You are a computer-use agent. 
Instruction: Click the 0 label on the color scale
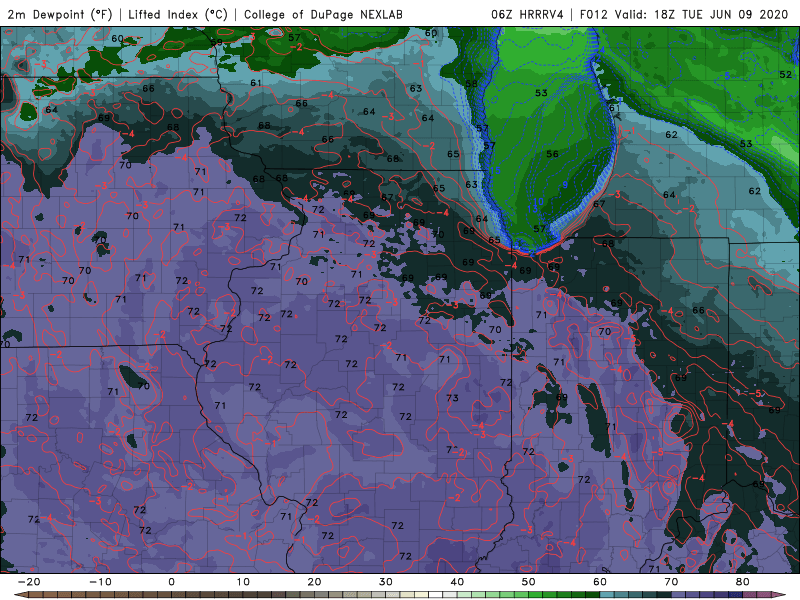pos(171,582)
